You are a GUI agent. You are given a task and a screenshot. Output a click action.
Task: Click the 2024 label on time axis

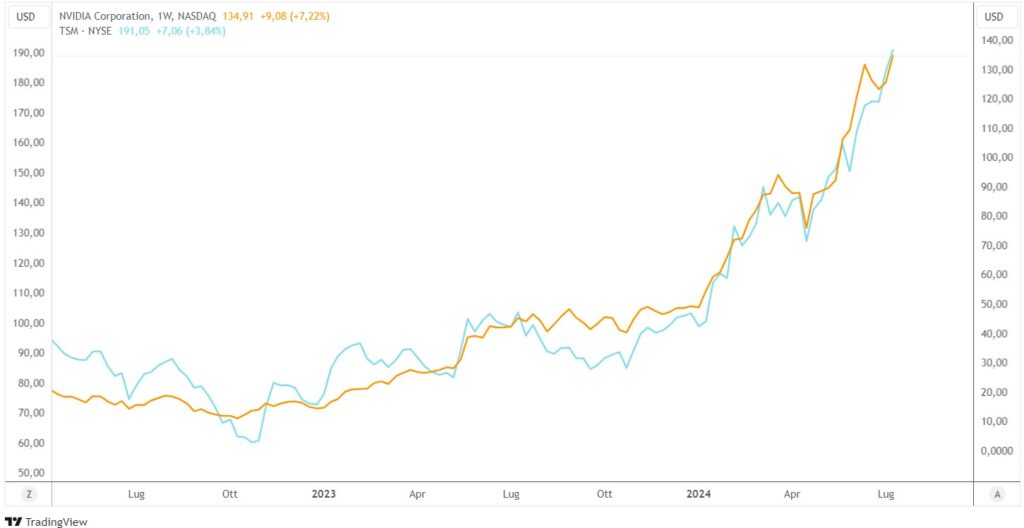[699, 494]
